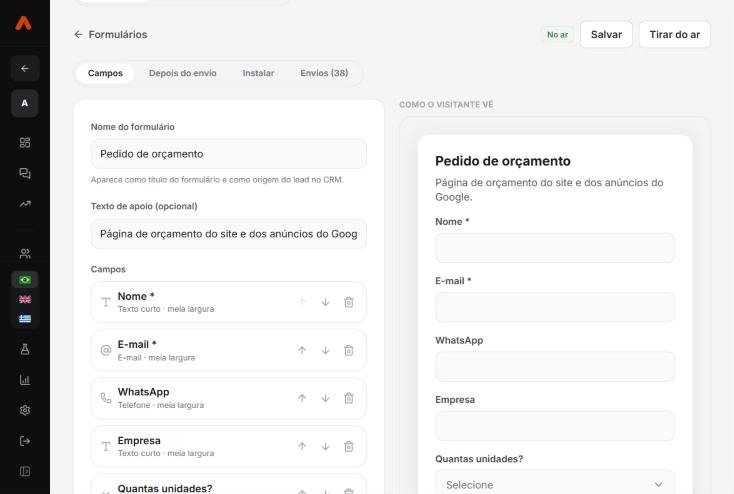The width and height of the screenshot is (734, 494).
Task: Open the settings gear icon in the sidebar
Action: coord(25,410)
